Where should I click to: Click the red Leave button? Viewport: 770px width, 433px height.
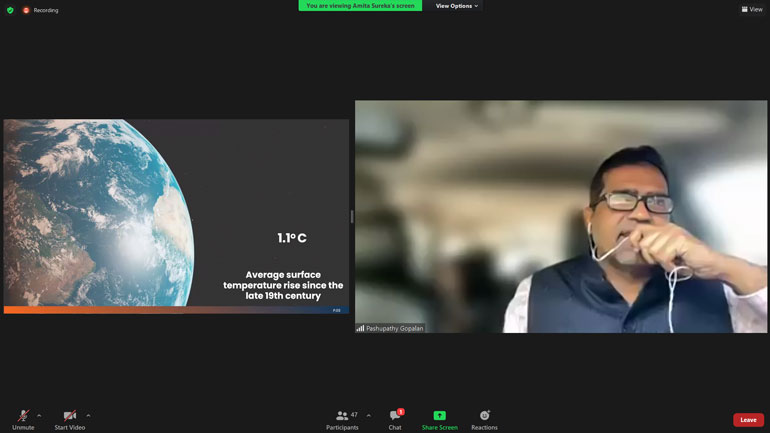point(748,420)
